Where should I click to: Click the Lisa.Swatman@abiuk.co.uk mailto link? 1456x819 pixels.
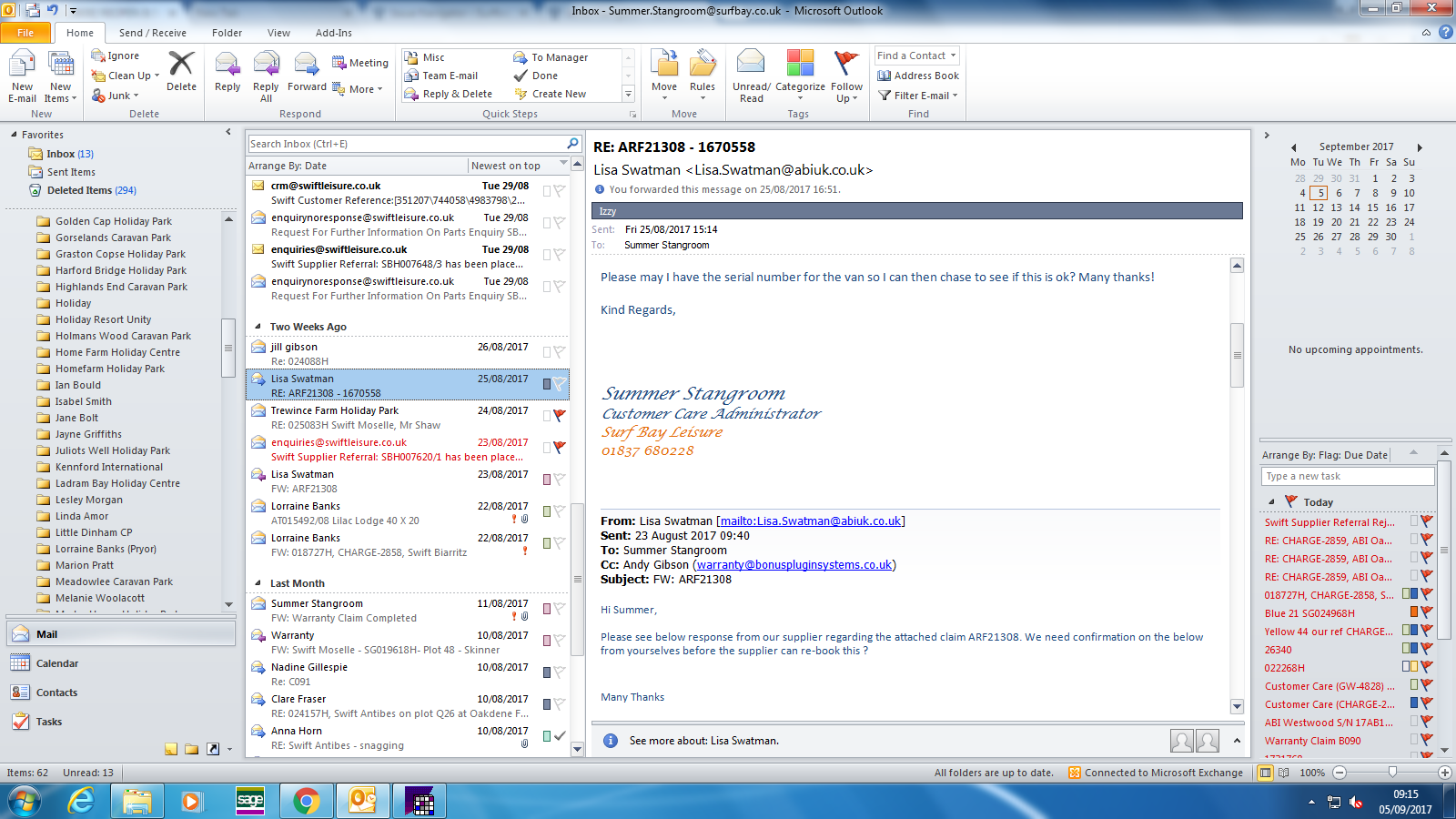[x=811, y=521]
